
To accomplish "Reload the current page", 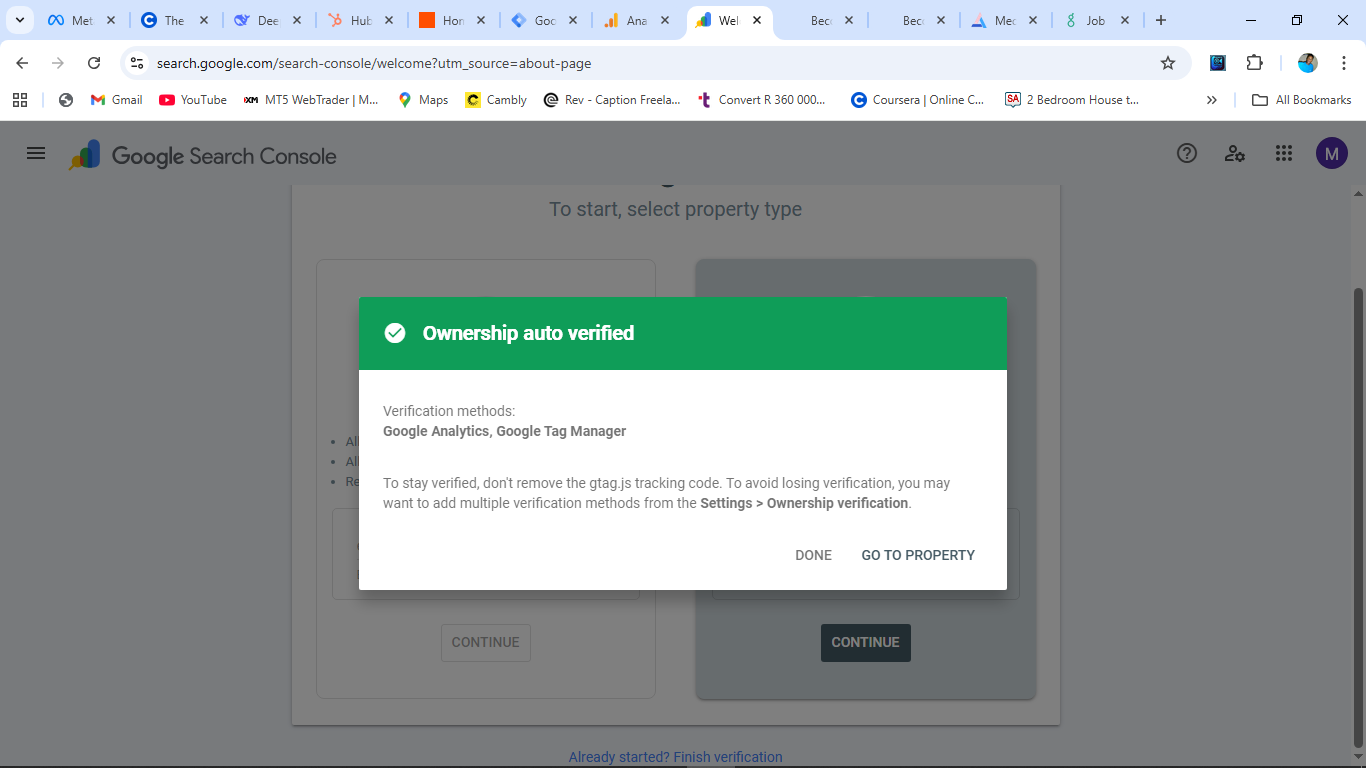I will tap(94, 63).
